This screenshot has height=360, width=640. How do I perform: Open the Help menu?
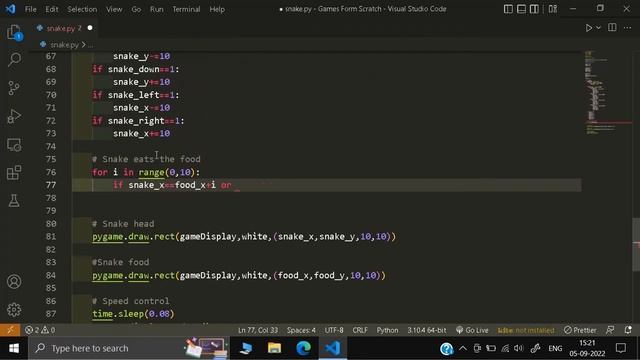[217, 9]
